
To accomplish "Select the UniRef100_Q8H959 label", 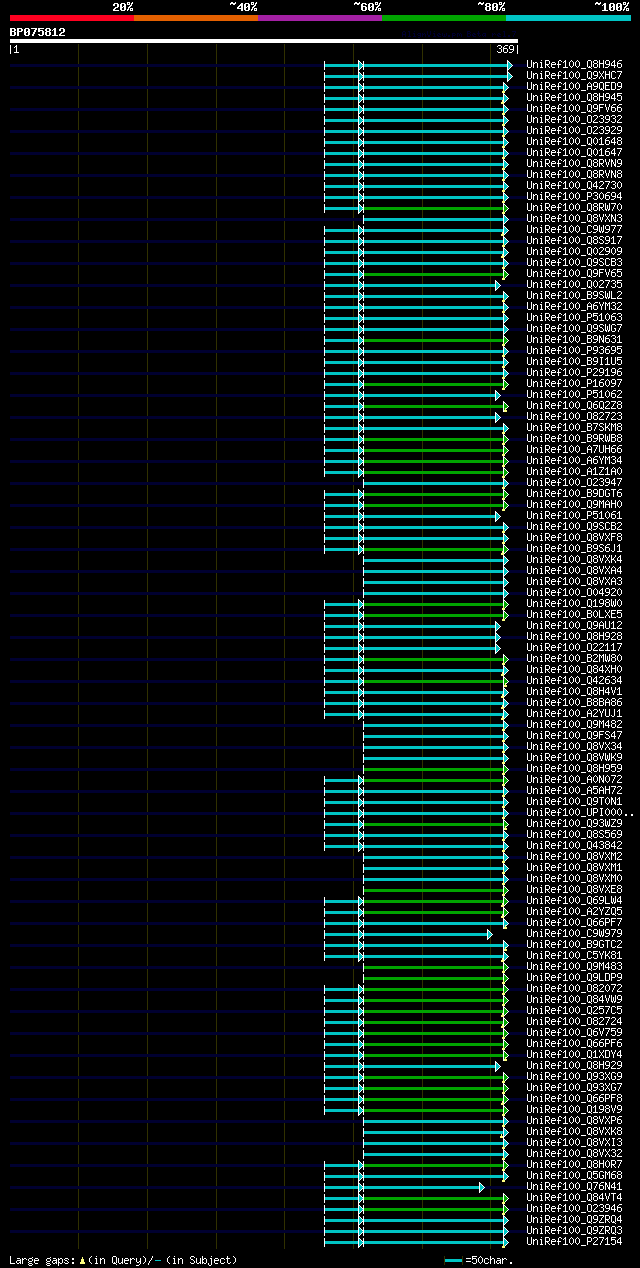I will (575, 768).
